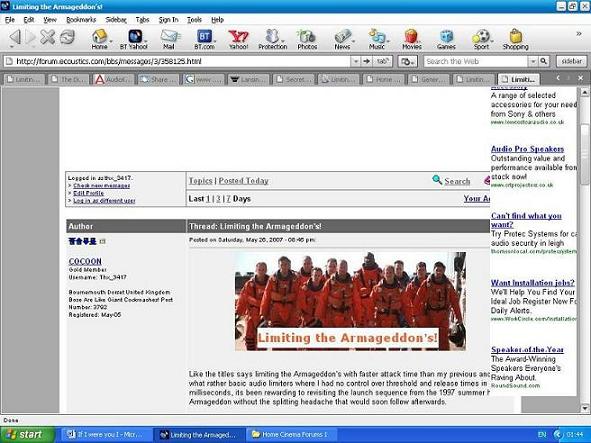The width and height of the screenshot is (591, 443).
Task: Open the Music toolbar icon
Action: (x=377, y=39)
